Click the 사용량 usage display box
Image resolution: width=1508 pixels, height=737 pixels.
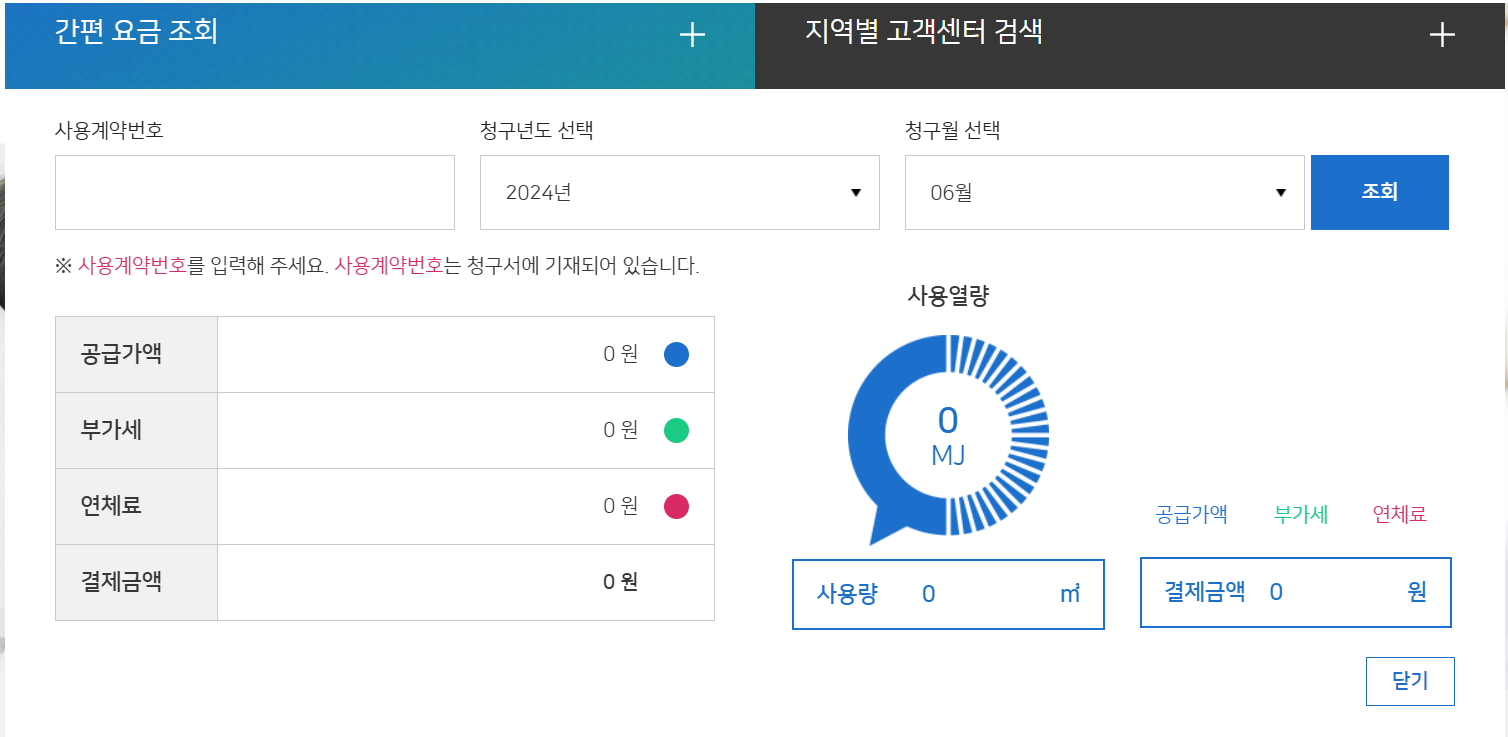click(x=948, y=592)
